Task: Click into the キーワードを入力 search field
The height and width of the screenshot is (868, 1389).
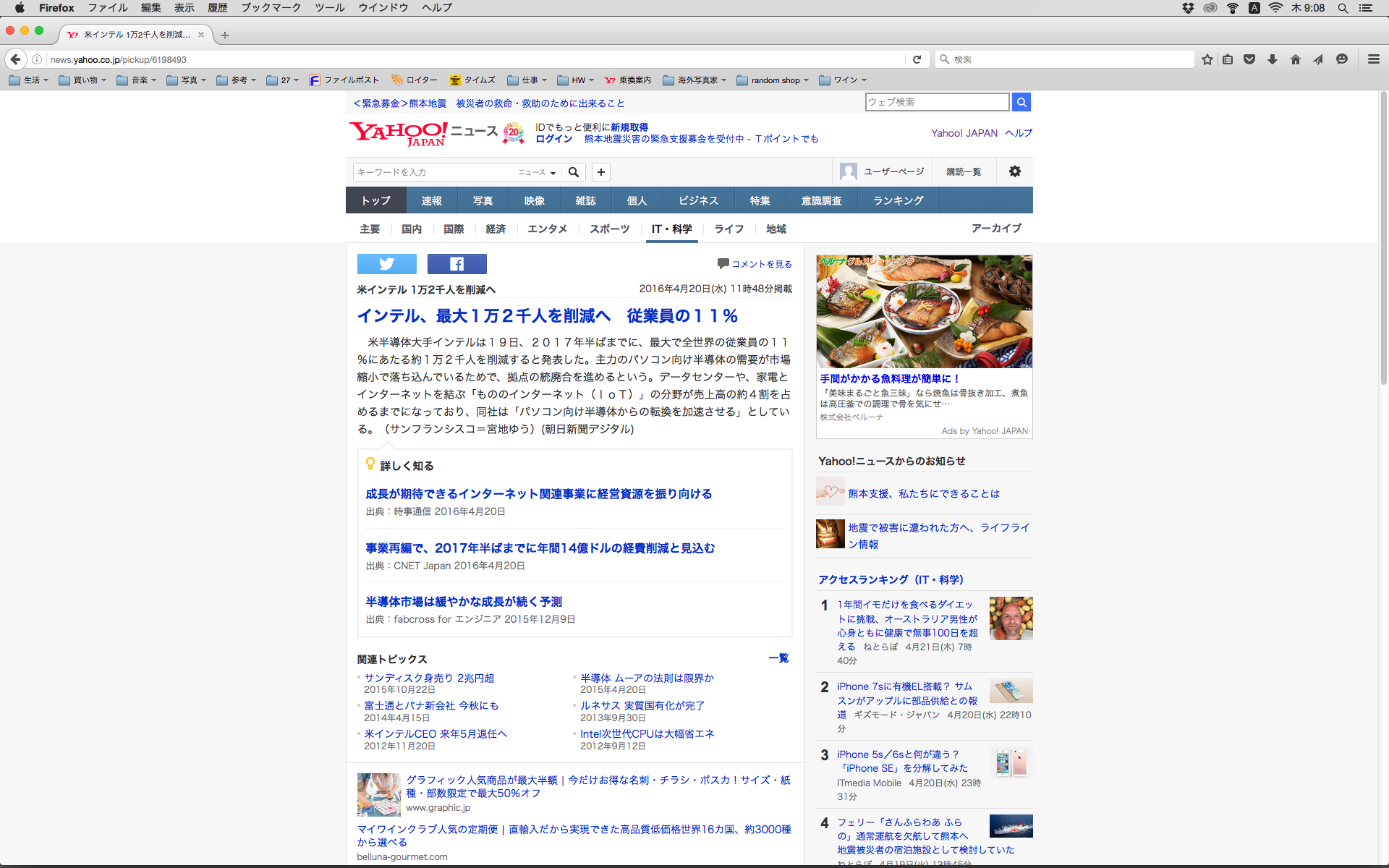Action: click(433, 172)
